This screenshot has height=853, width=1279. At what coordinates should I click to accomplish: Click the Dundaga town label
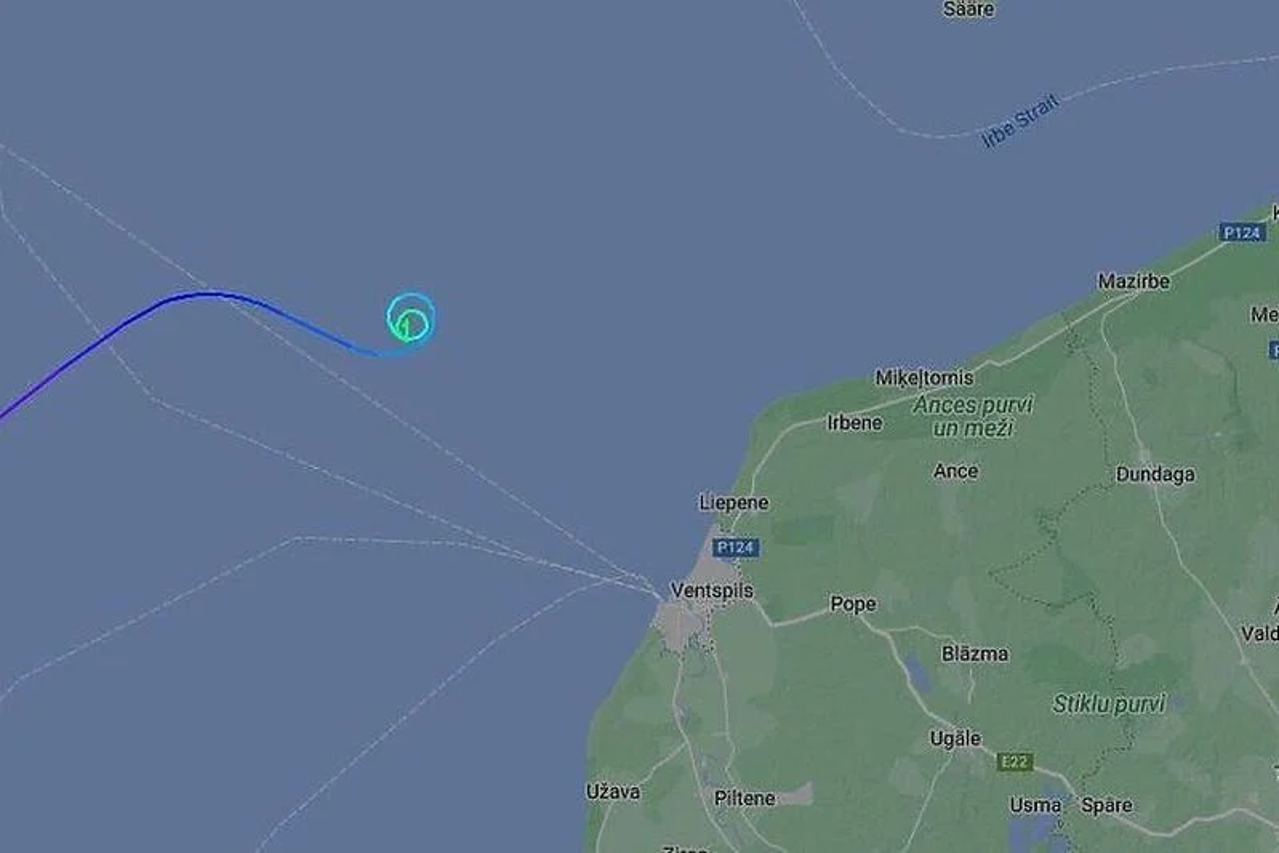[1155, 474]
